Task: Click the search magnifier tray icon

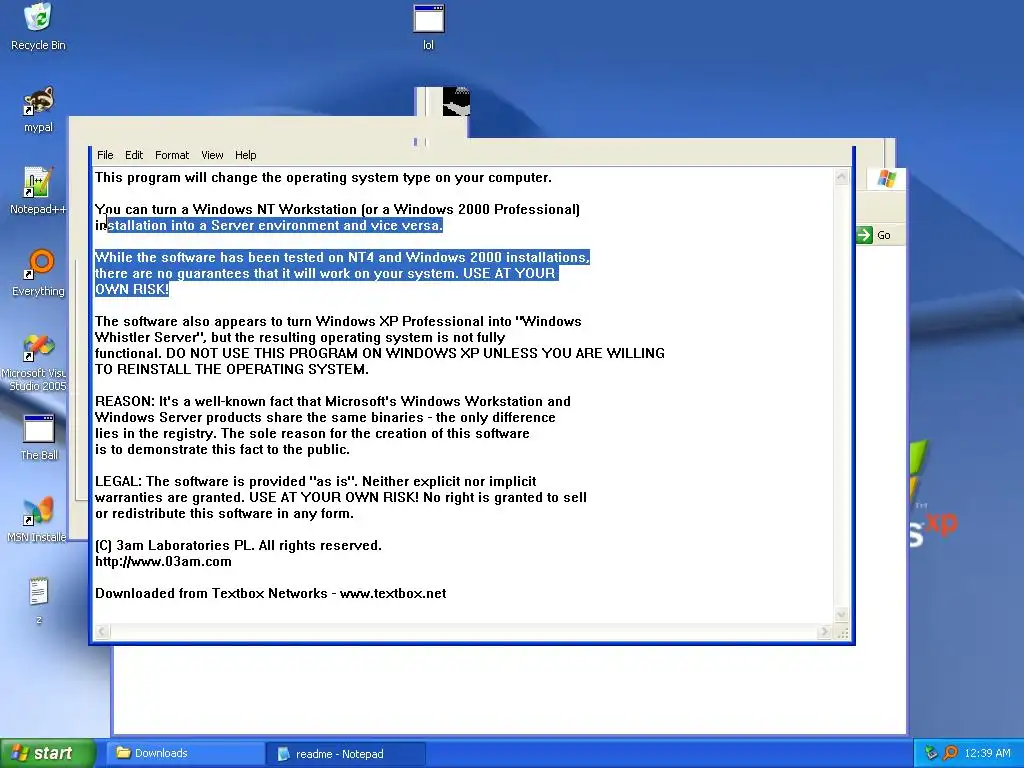Action: pos(950,753)
